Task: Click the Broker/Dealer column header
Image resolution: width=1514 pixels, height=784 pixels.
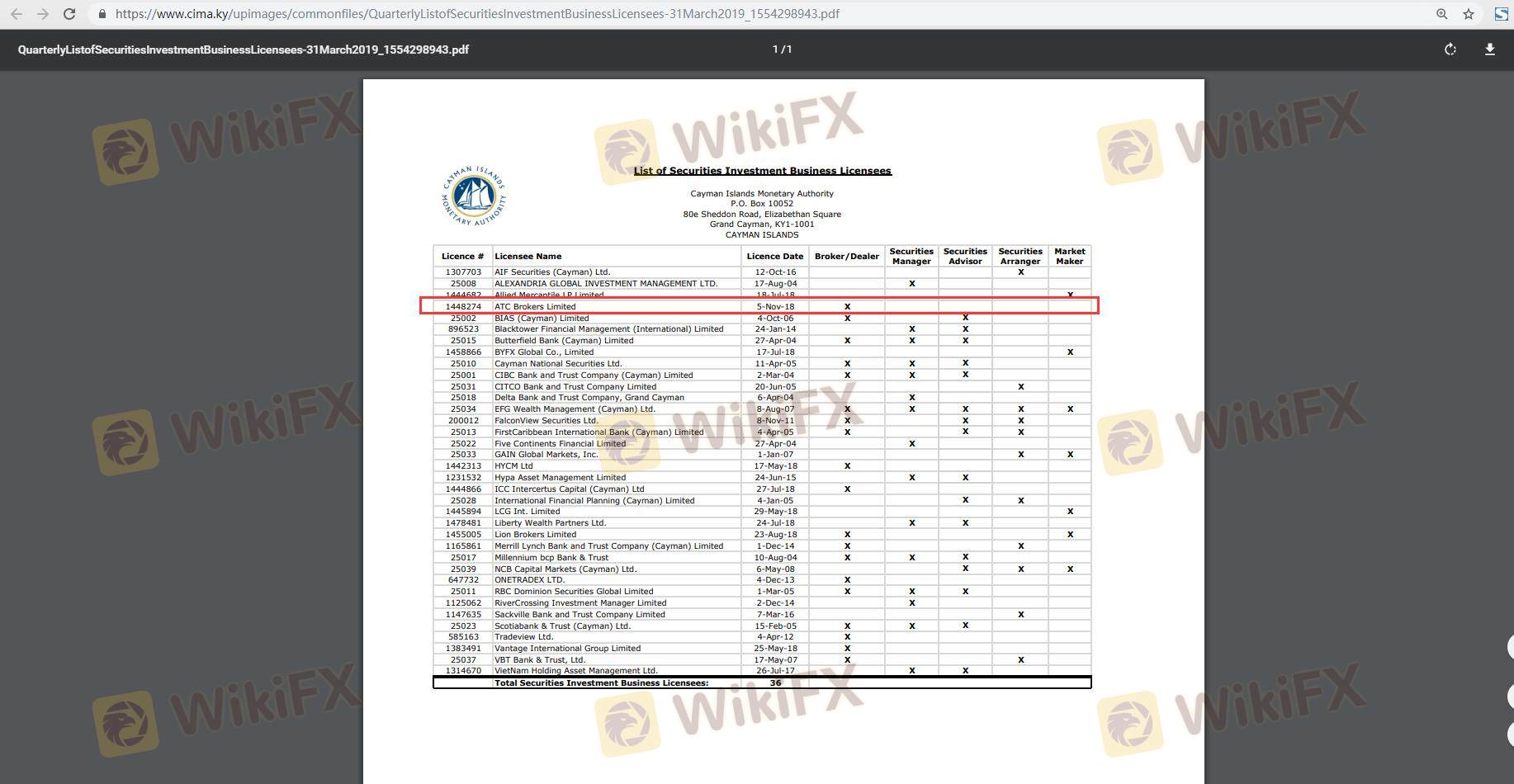Action: tap(847, 257)
